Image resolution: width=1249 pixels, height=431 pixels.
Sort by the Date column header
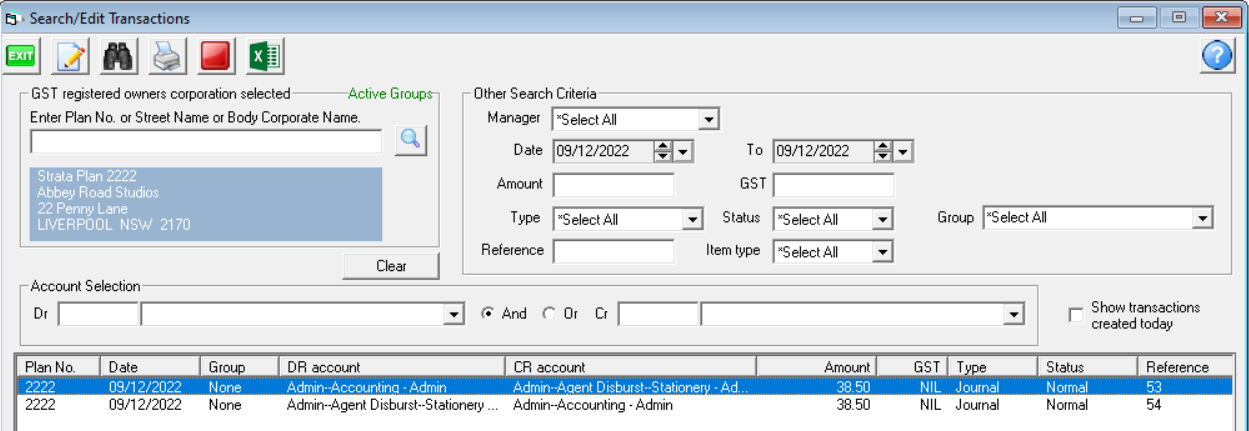(151, 367)
